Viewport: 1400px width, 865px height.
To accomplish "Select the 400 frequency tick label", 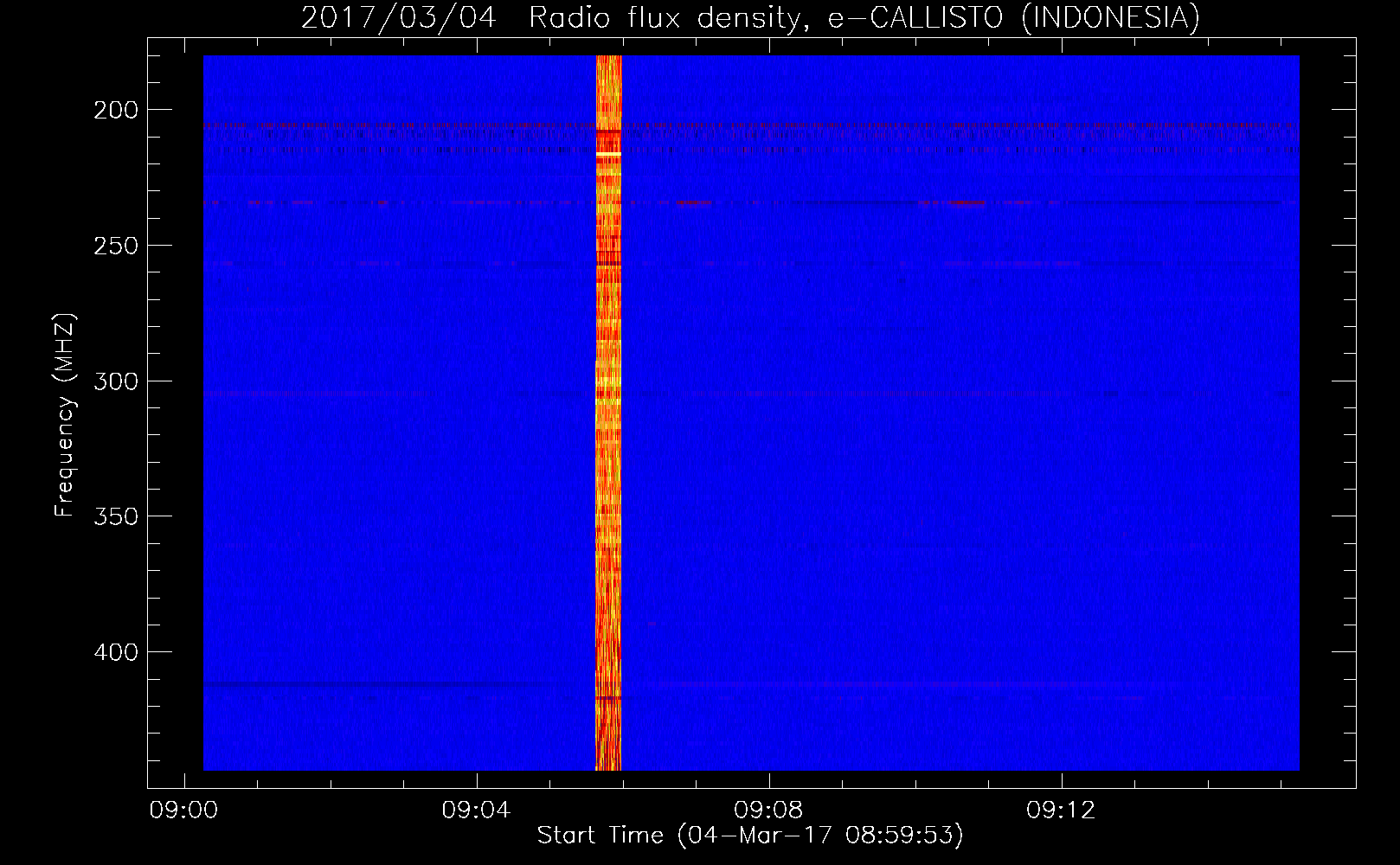I will [116, 652].
